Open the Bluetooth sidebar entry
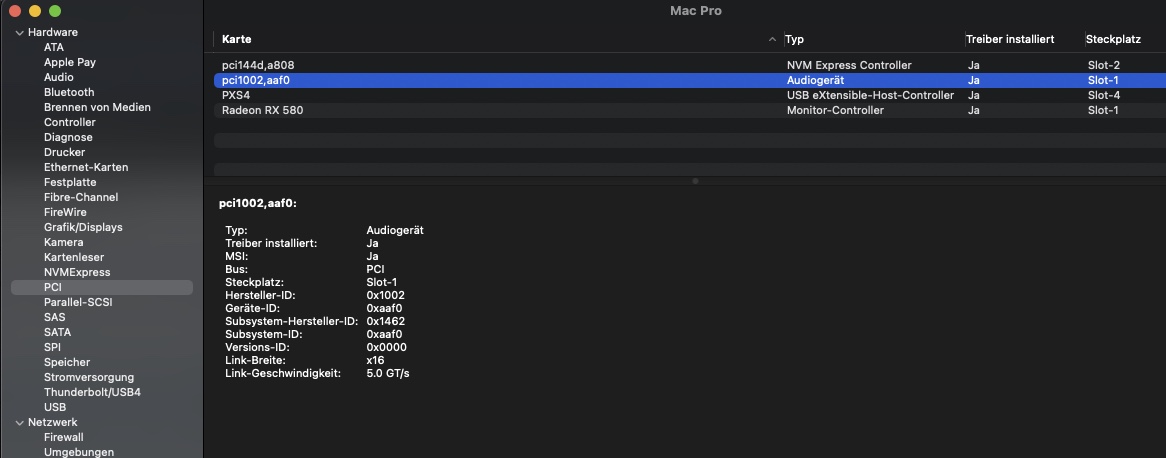Viewport: 1166px width, 458px height. tap(69, 92)
